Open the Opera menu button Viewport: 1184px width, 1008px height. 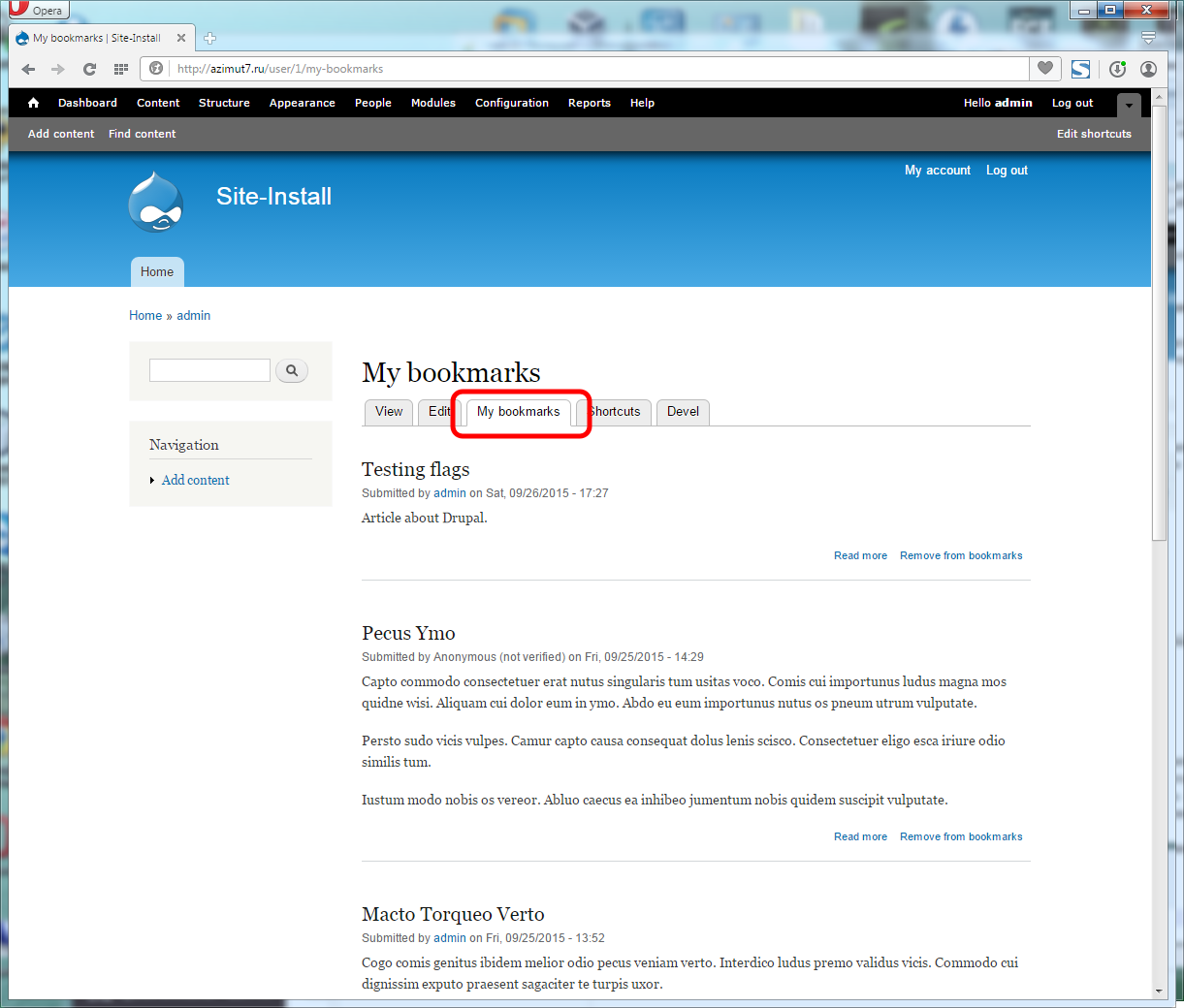click(x=37, y=10)
